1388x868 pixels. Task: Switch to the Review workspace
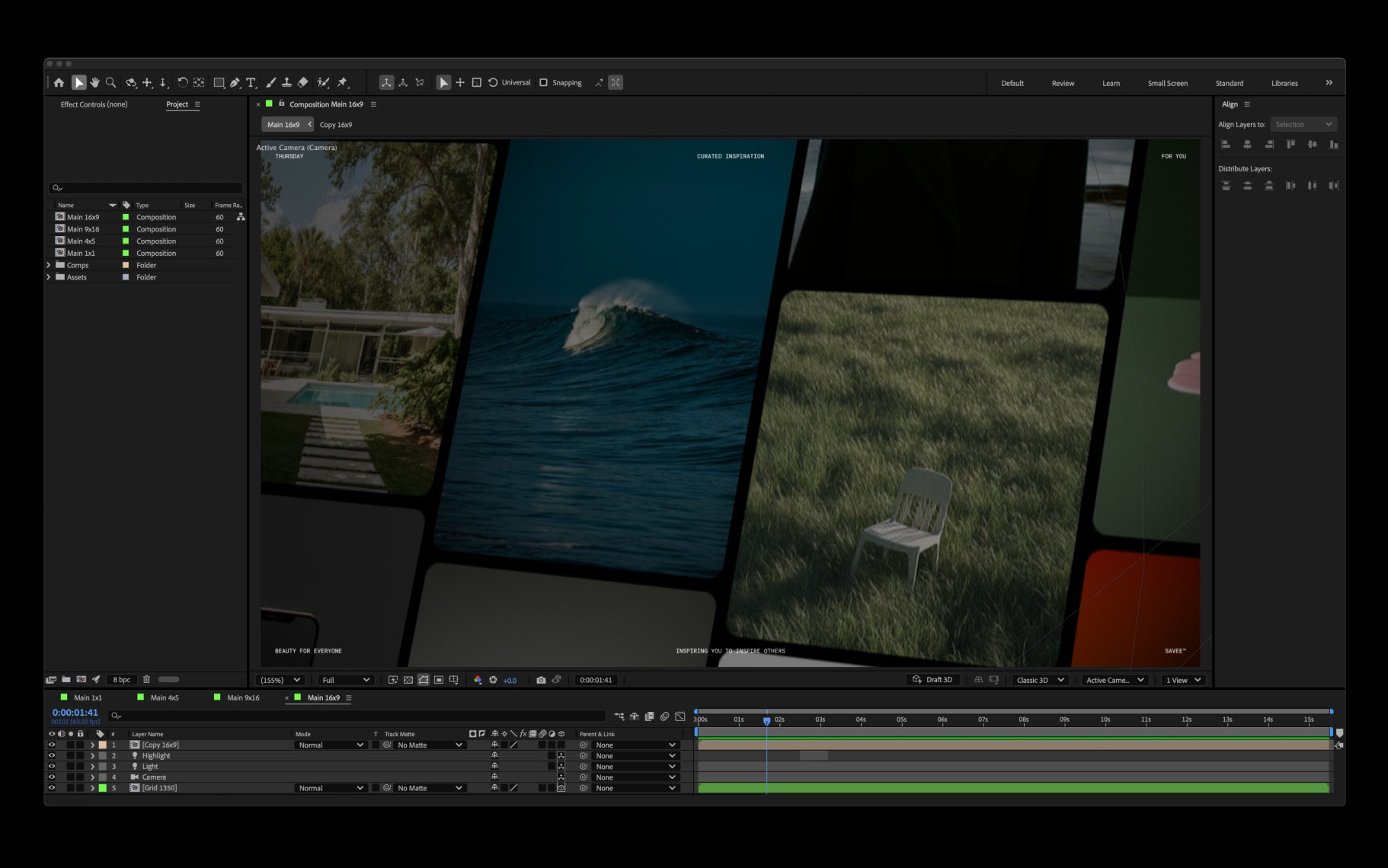point(1063,83)
